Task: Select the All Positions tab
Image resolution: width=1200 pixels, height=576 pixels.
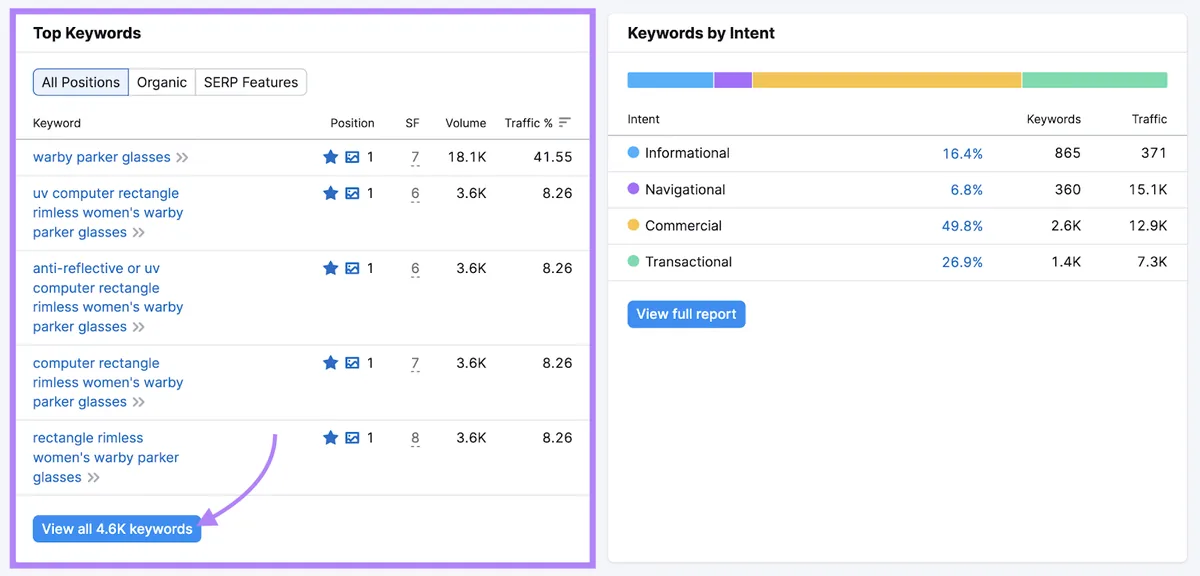Action: point(81,82)
